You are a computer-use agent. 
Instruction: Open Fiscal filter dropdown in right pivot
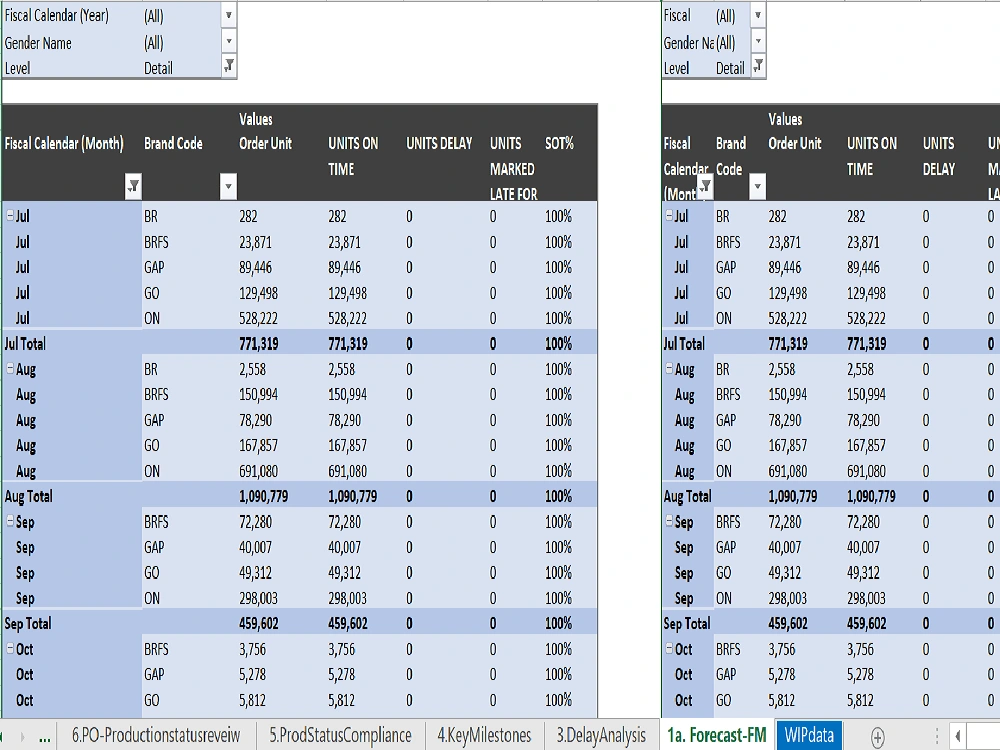pos(758,15)
